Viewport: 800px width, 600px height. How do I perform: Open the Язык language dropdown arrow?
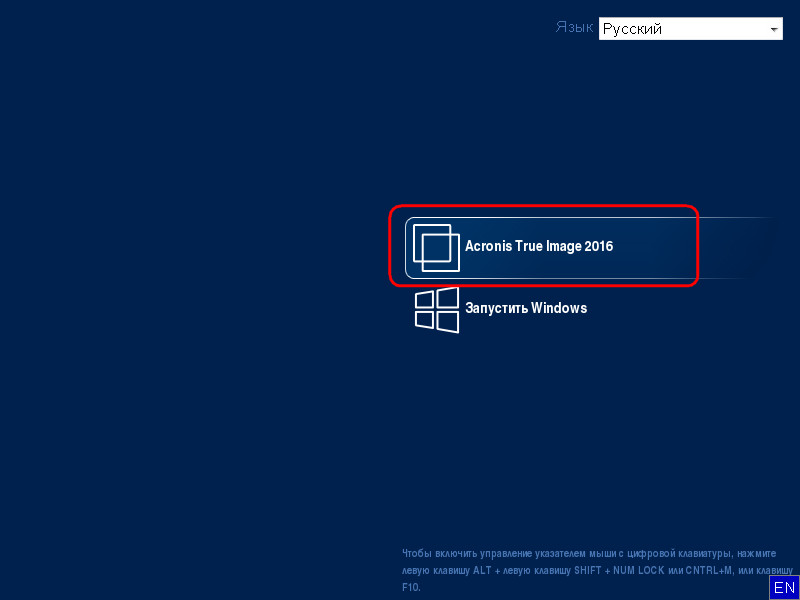(774, 30)
